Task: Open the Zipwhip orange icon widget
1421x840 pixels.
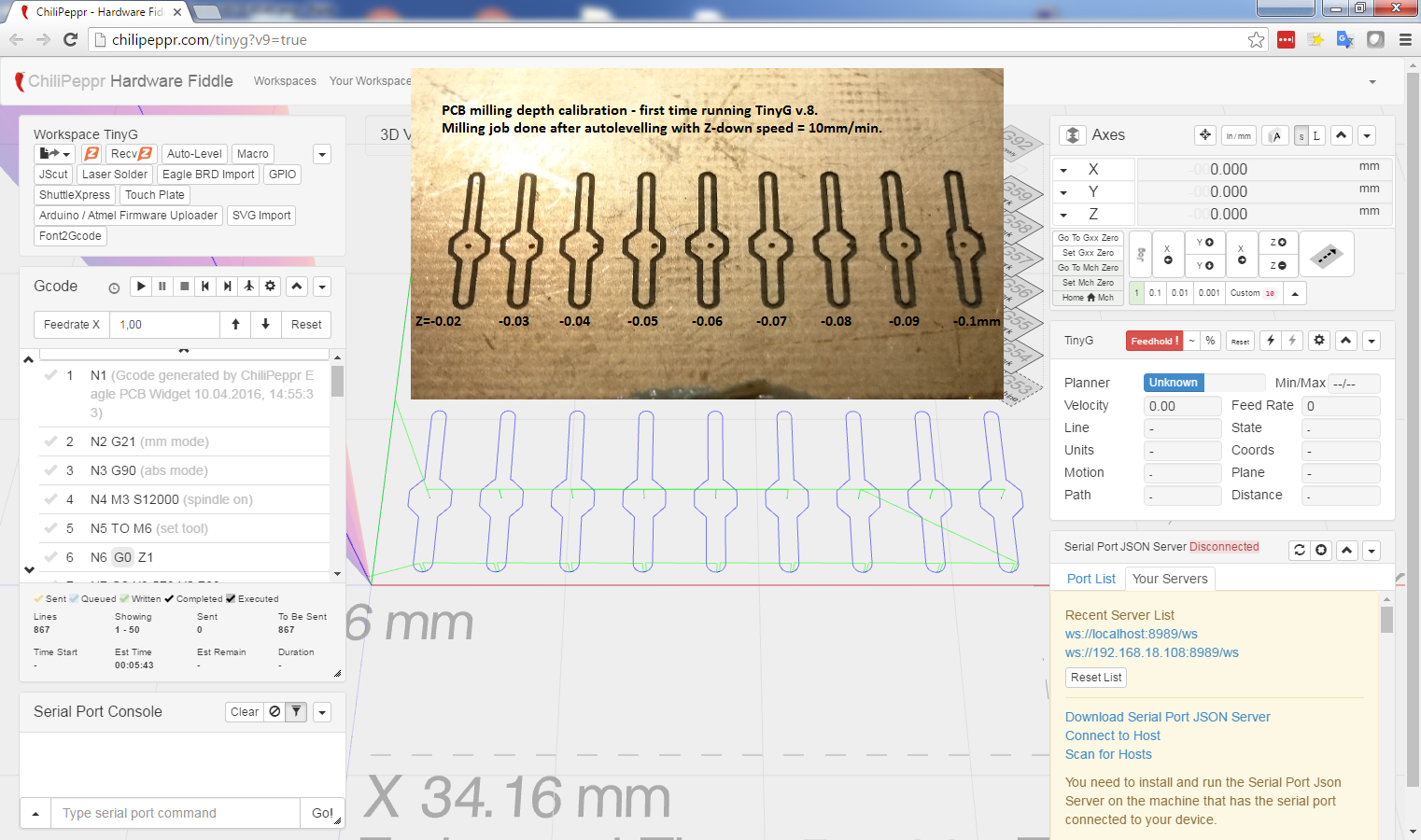Action: [x=91, y=154]
